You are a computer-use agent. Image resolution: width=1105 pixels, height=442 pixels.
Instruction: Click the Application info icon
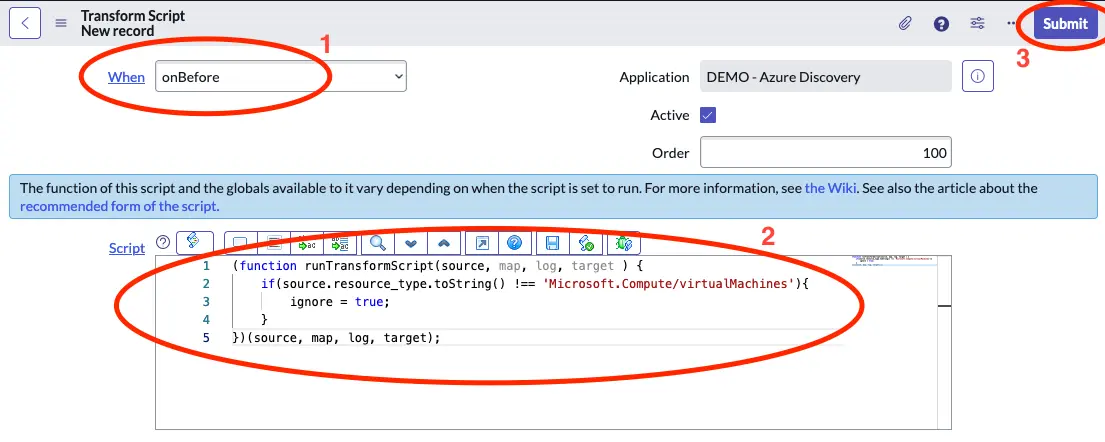tap(977, 77)
